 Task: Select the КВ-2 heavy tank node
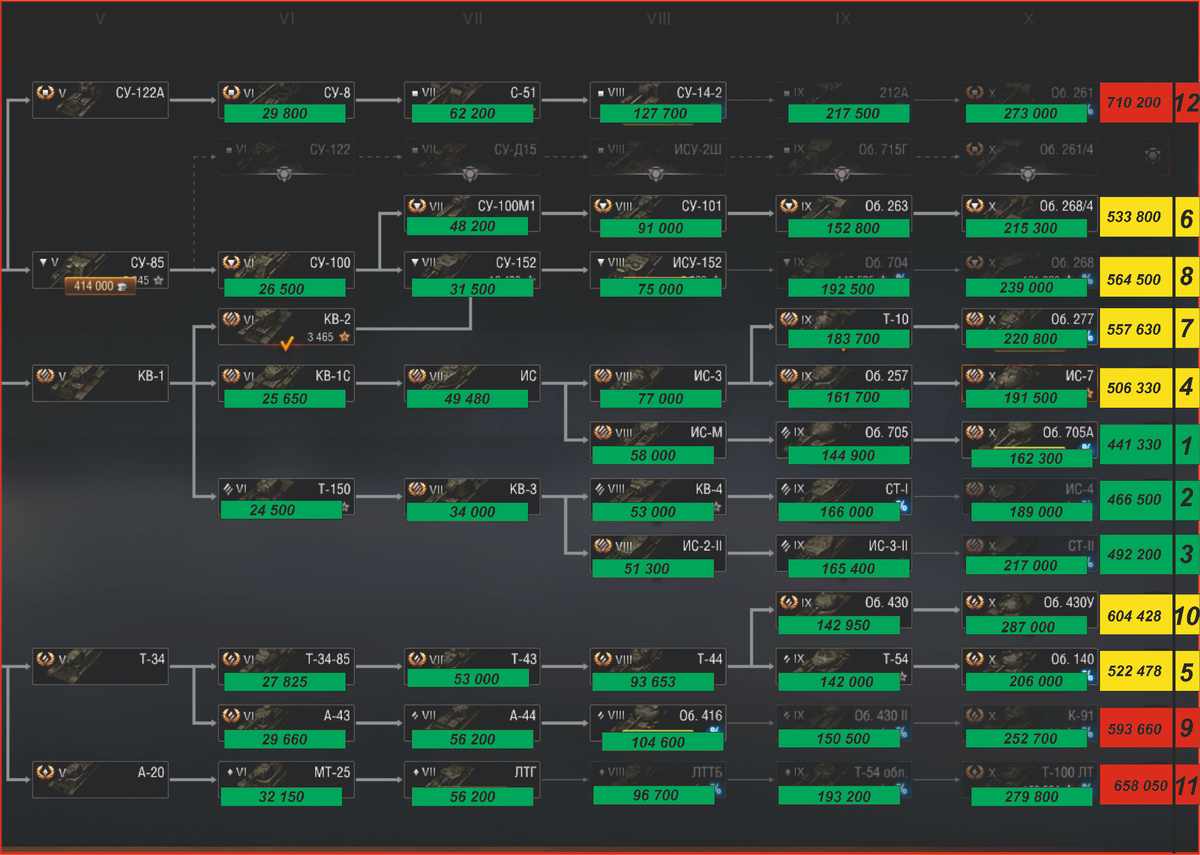pyautogui.click(x=286, y=326)
